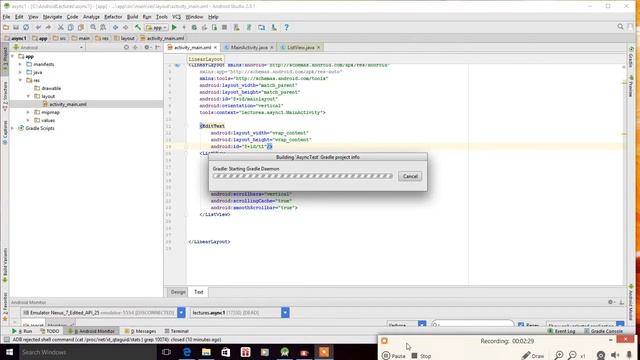Expand the mipmap folder

pyautogui.click(x=29, y=112)
